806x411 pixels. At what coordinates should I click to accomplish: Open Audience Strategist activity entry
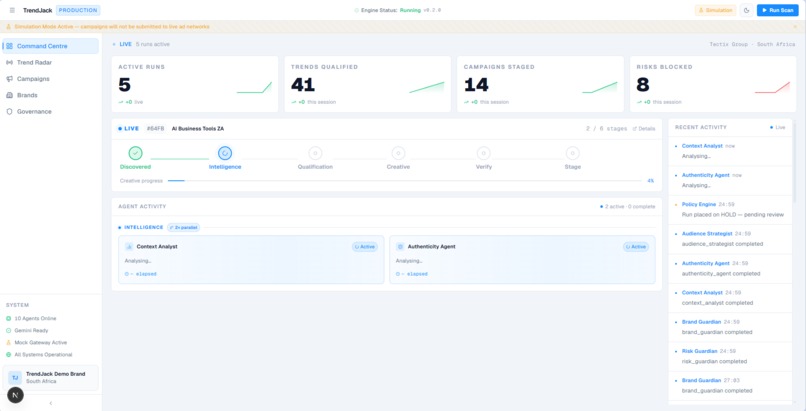[x=730, y=239]
